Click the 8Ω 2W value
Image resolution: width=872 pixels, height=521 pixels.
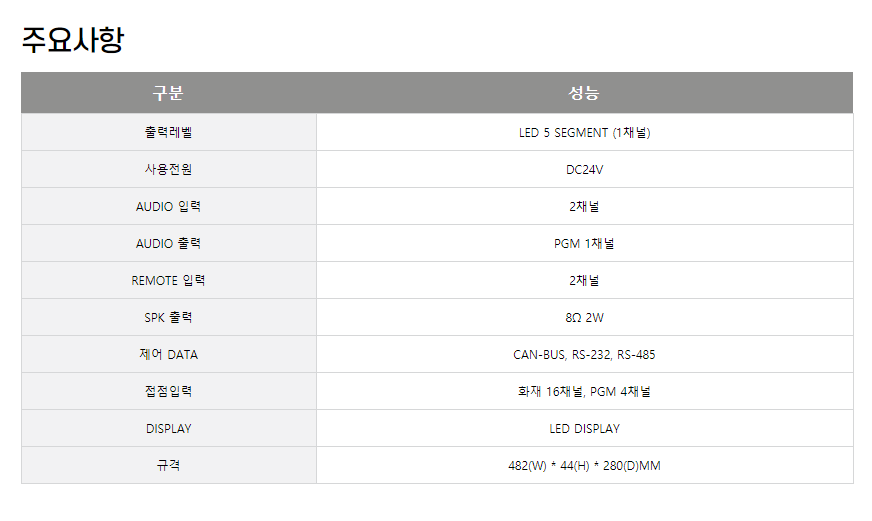coord(584,317)
